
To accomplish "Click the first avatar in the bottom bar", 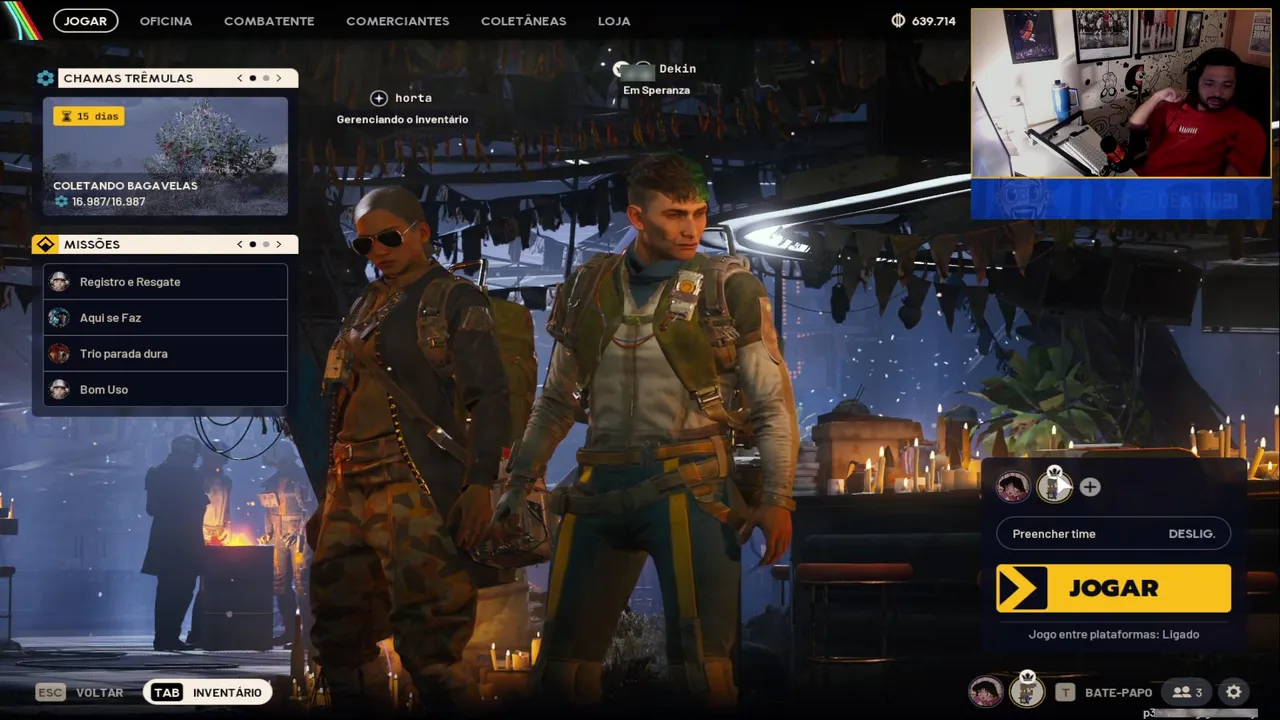I will [986, 691].
